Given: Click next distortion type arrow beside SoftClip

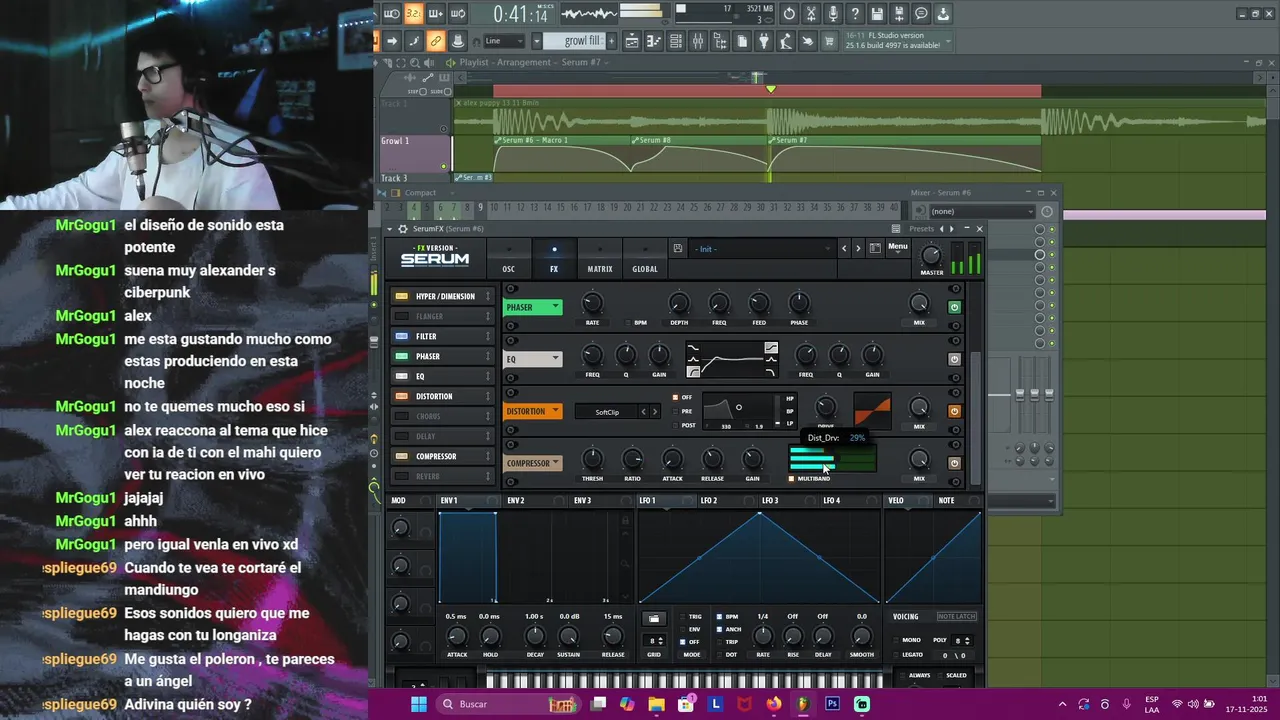Looking at the screenshot, I should [x=655, y=412].
